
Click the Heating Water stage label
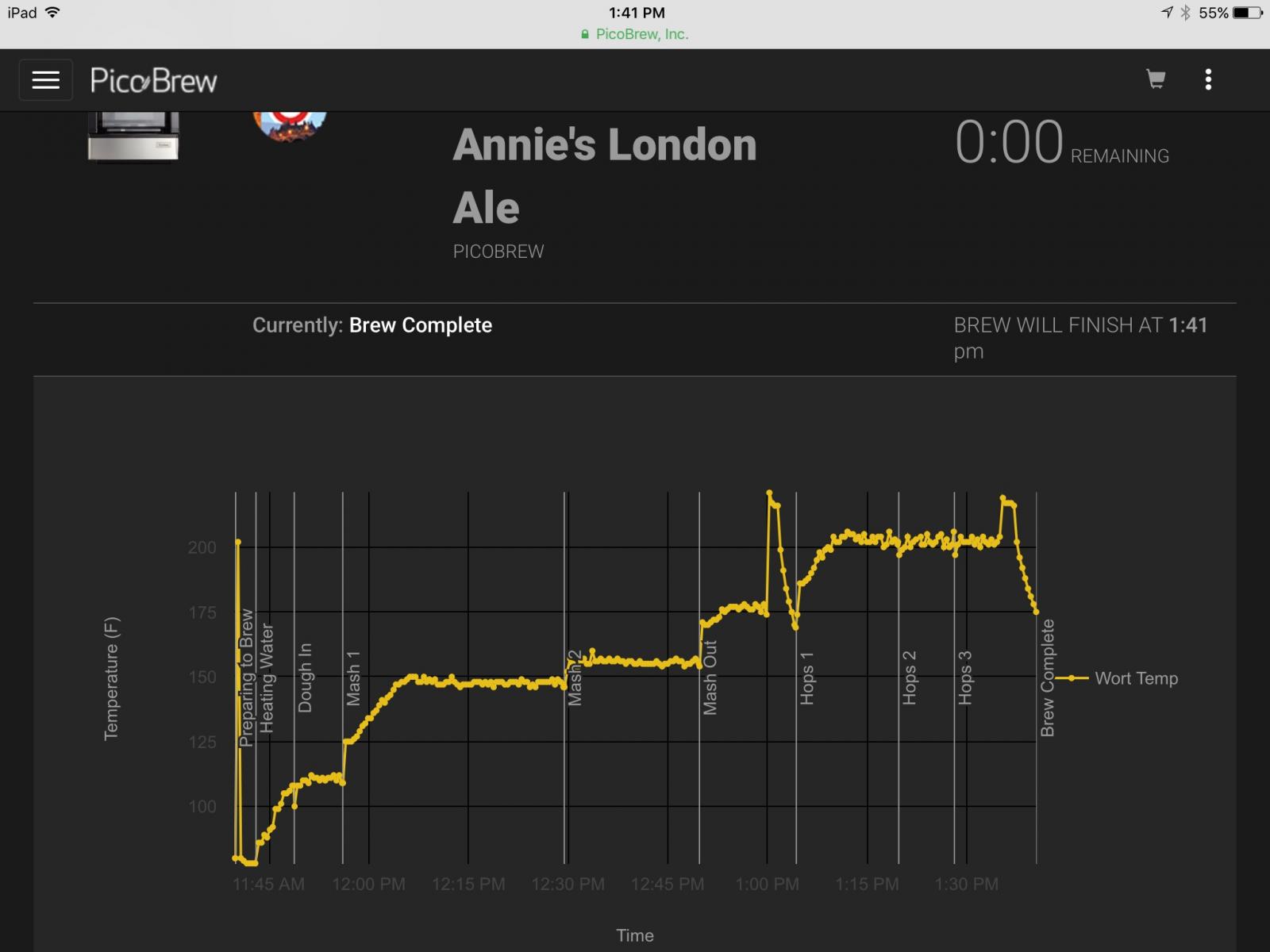coord(267,678)
